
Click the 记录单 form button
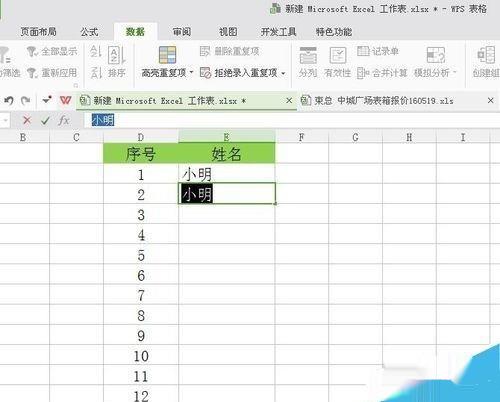click(378, 51)
